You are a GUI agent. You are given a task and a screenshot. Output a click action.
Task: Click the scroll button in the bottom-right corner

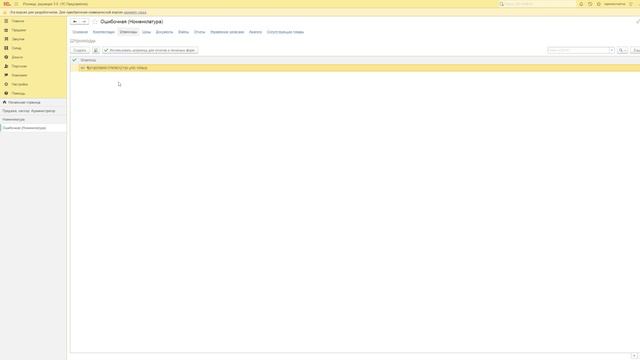(634, 356)
